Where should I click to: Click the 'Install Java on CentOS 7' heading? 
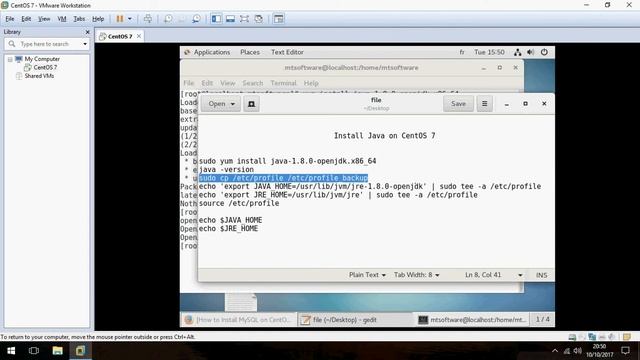tap(384, 136)
